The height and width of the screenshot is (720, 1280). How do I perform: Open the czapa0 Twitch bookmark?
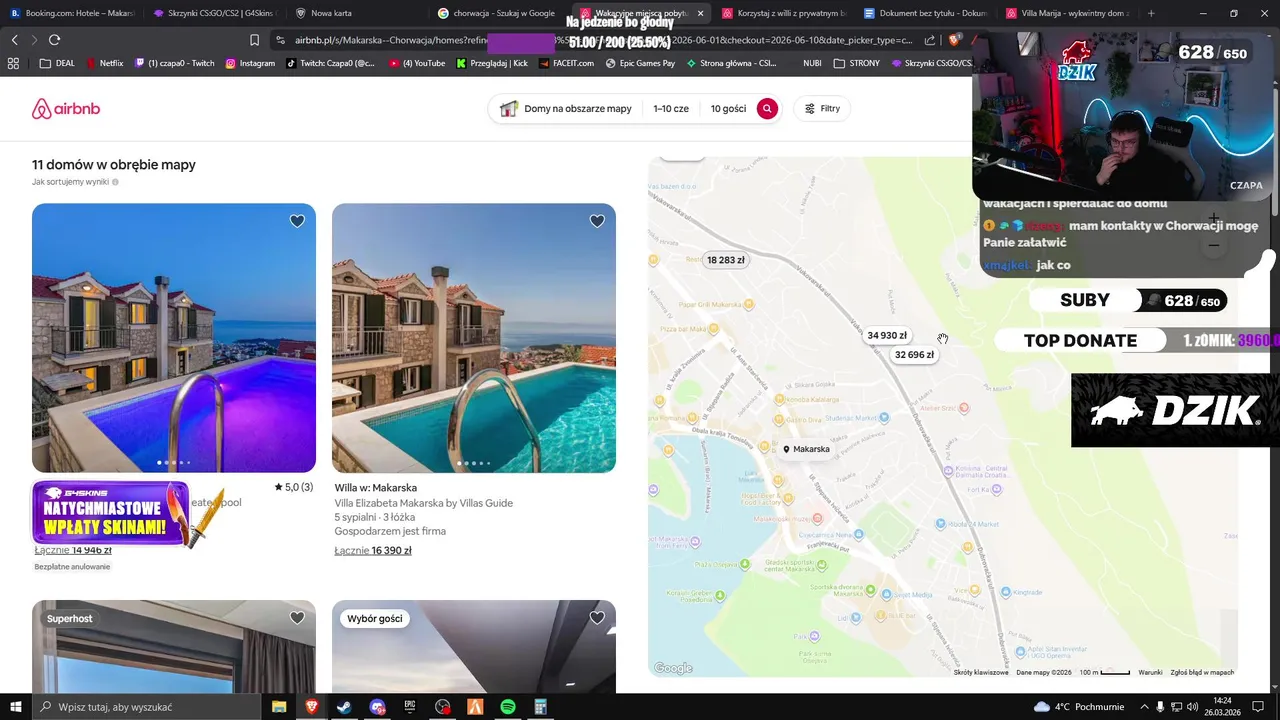point(175,63)
